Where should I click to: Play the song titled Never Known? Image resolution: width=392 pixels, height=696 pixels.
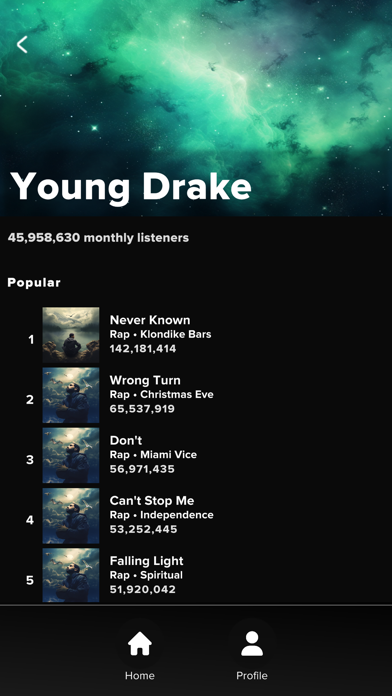pos(150,320)
